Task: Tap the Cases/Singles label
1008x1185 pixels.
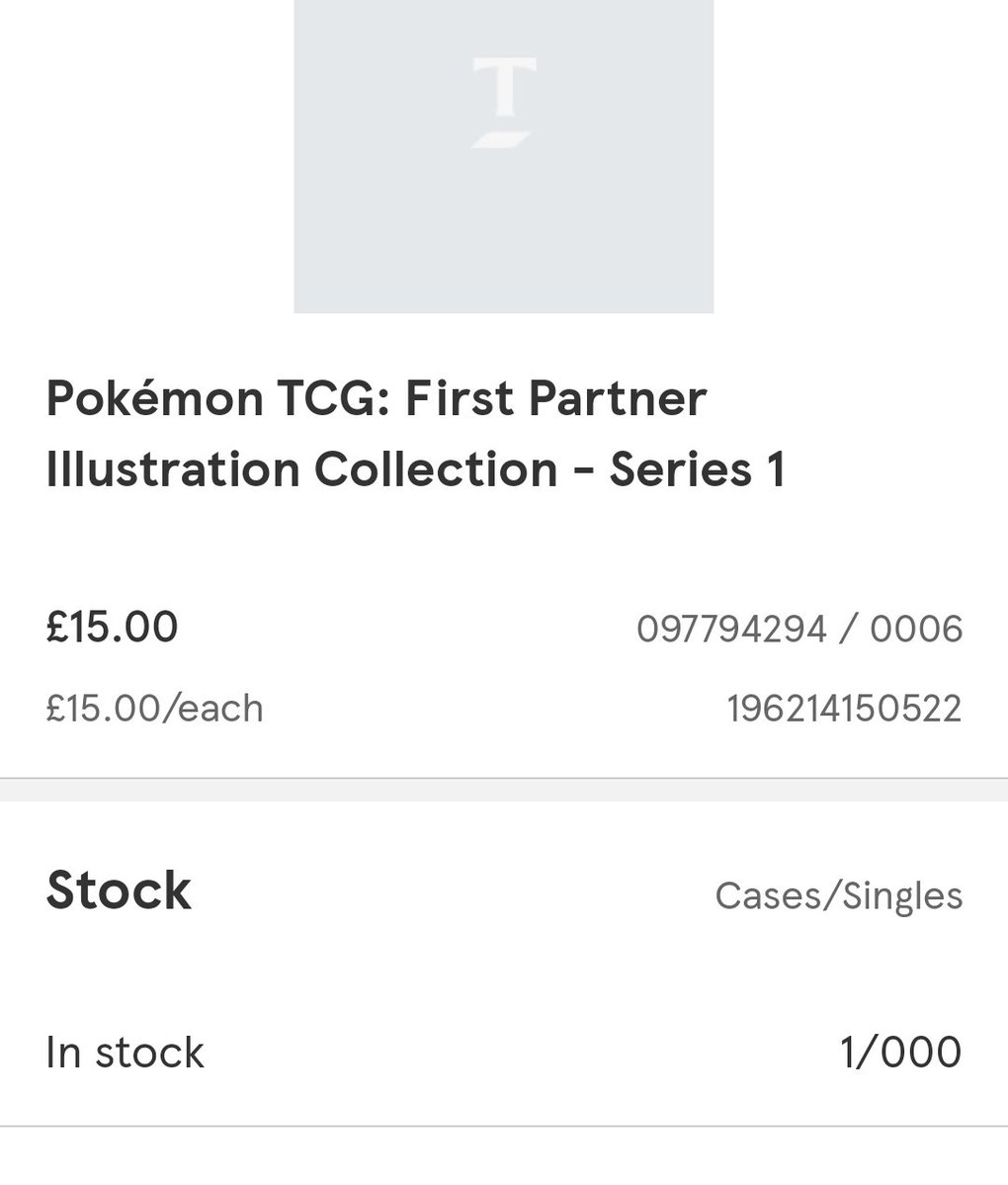Action: tap(839, 896)
